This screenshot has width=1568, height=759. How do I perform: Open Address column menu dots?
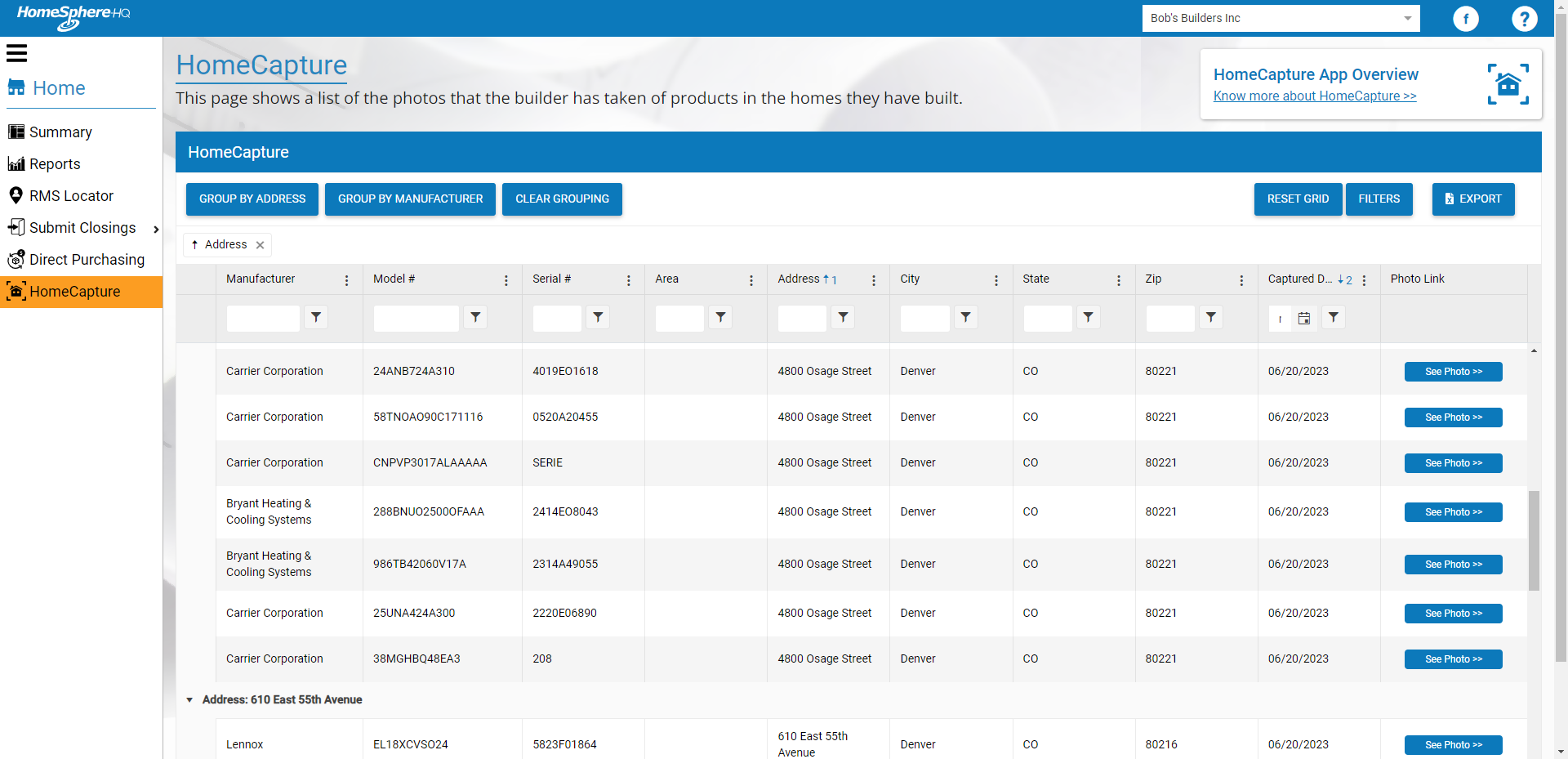(x=874, y=280)
